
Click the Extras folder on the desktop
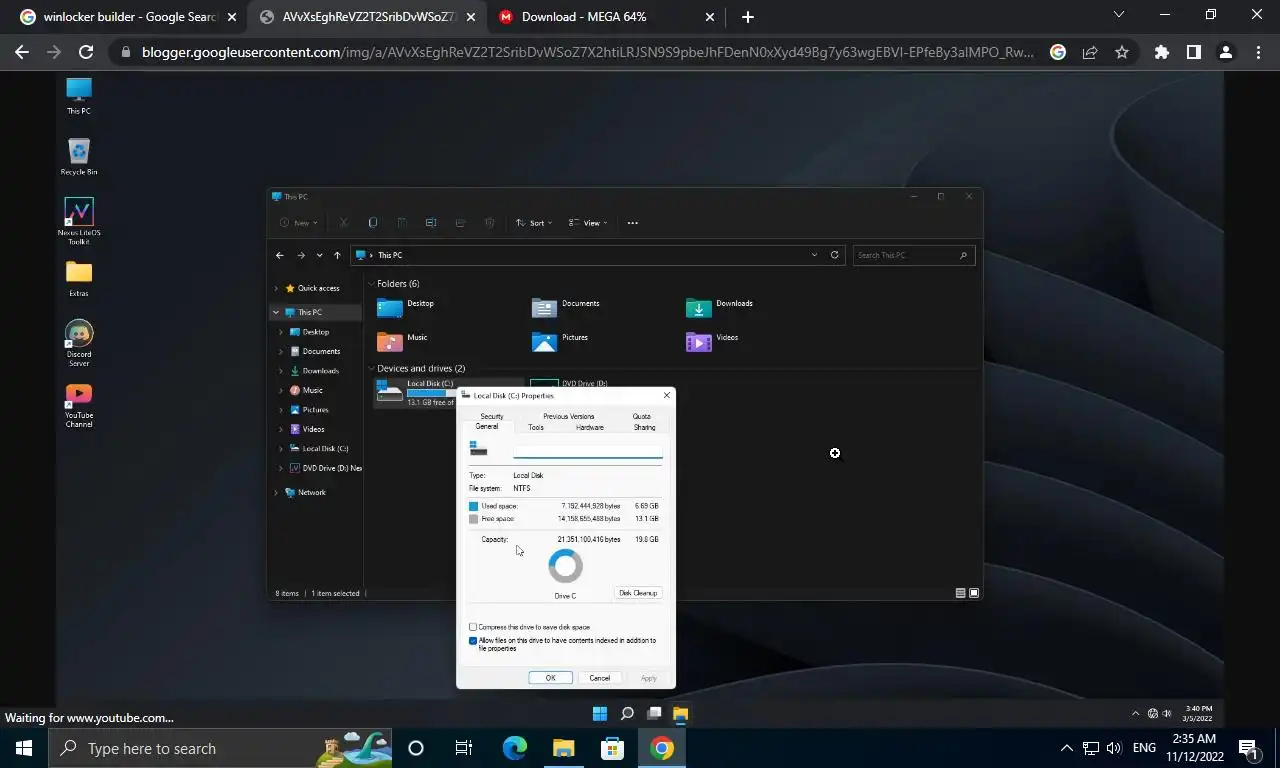click(79, 278)
